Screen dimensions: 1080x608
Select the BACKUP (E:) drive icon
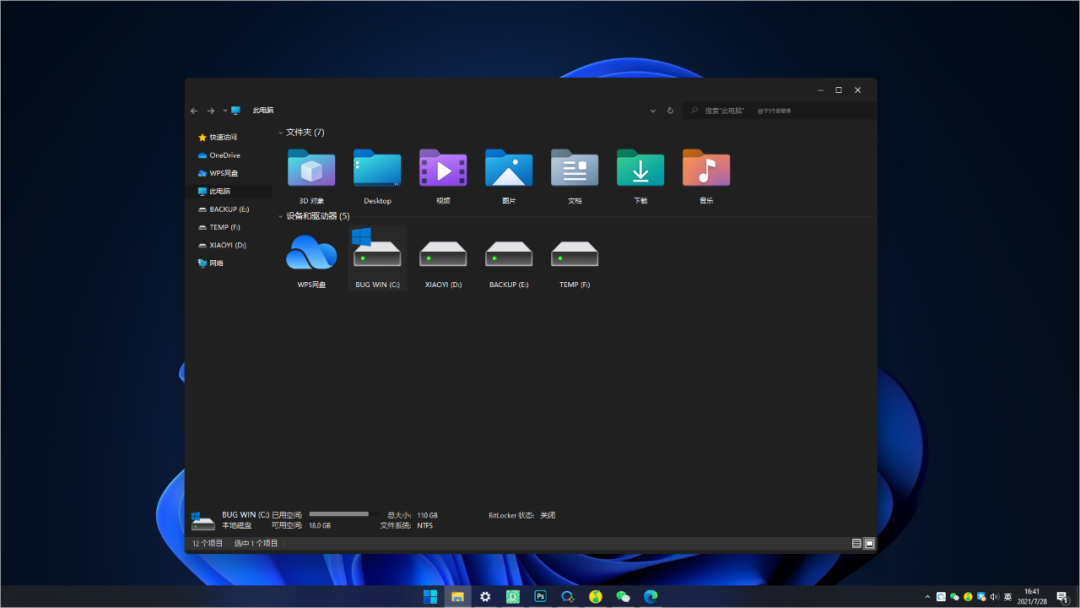[509, 254]
